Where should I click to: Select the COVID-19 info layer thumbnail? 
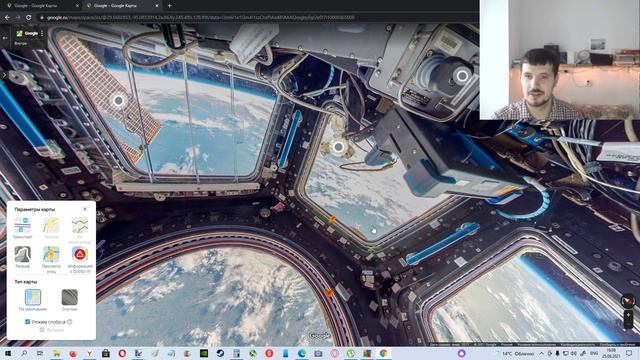pyautogui.click(x=80, y=254)
